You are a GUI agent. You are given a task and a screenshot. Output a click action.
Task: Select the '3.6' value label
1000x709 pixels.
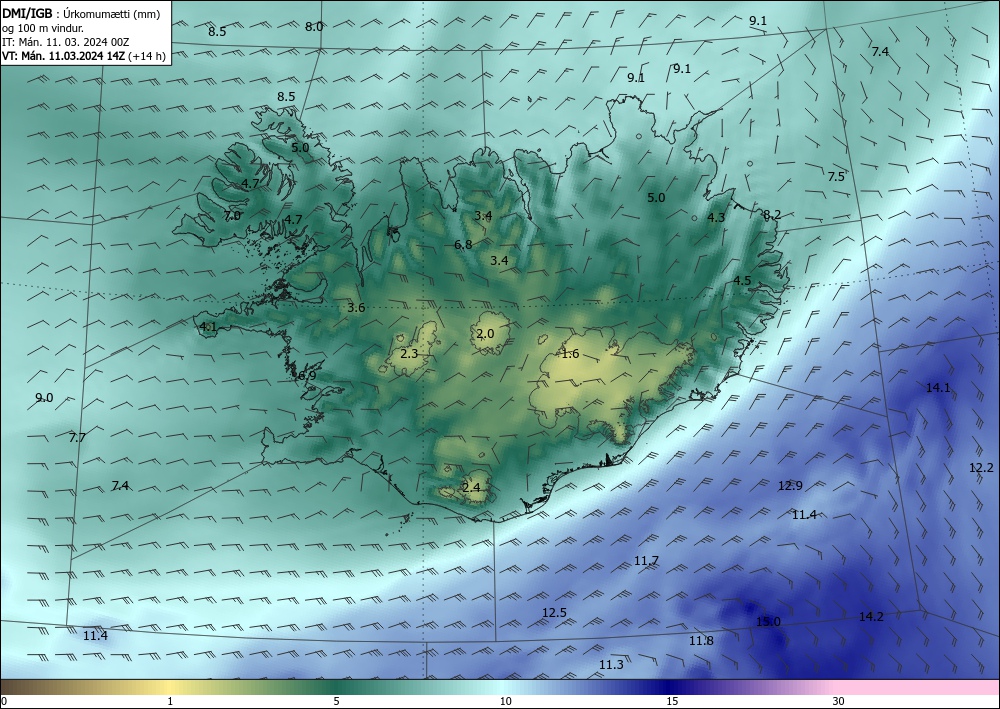coord(356,308)
